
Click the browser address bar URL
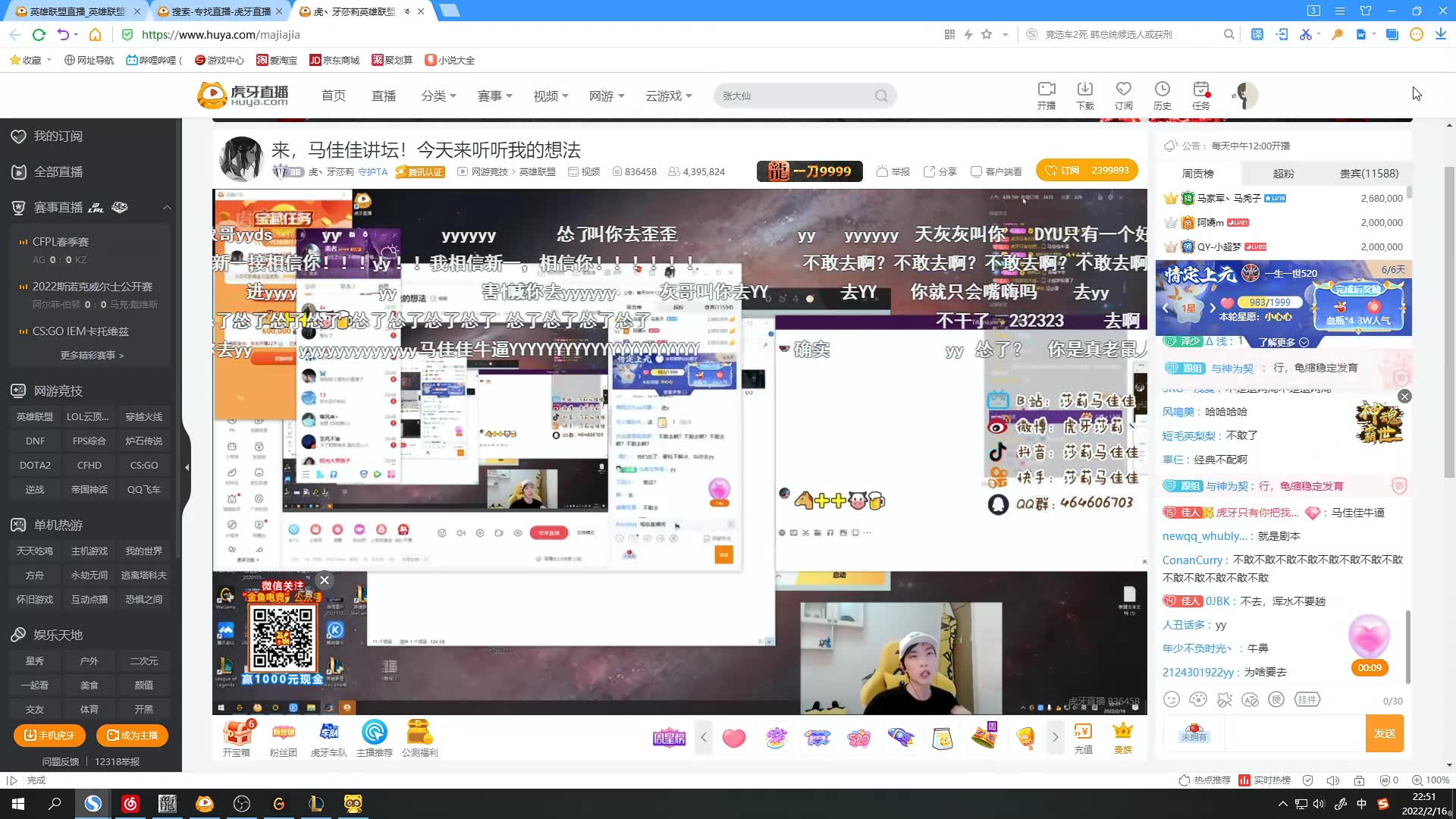click(221, 34)
